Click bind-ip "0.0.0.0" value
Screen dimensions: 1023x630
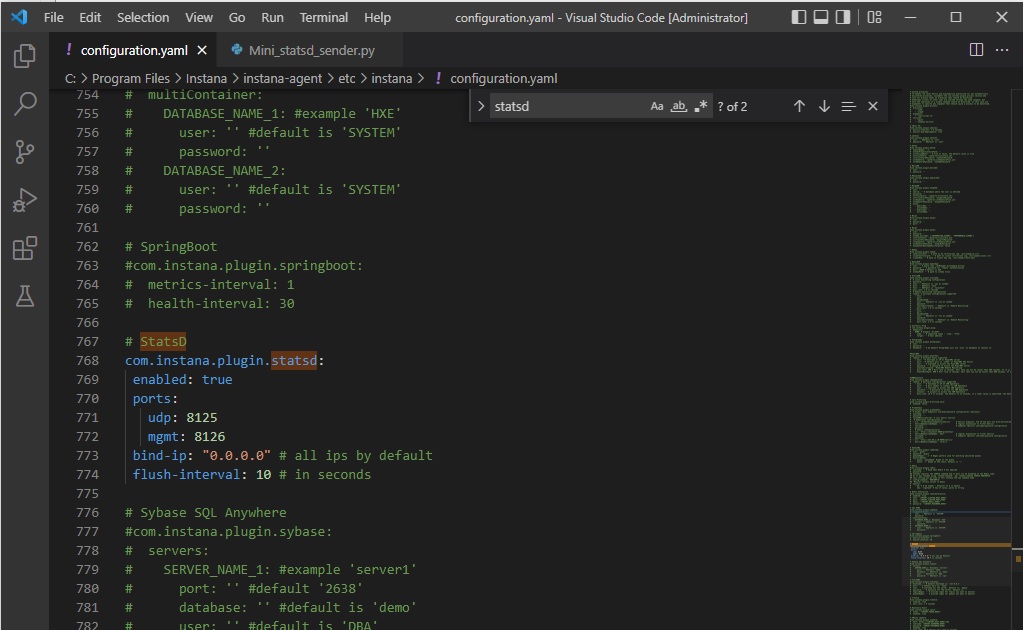click(236, 455)
